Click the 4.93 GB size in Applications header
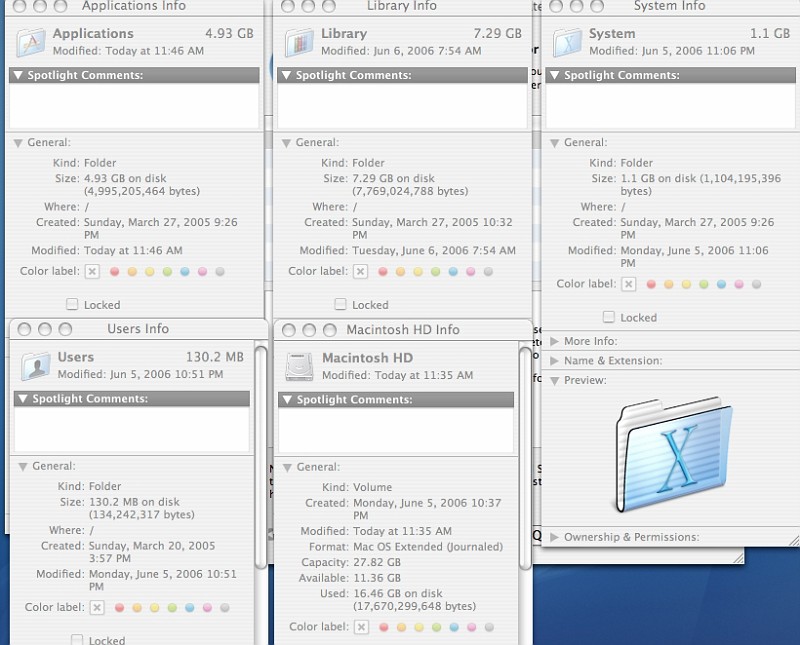The width and height of the screenshot is (800, 645). (230, 34)
